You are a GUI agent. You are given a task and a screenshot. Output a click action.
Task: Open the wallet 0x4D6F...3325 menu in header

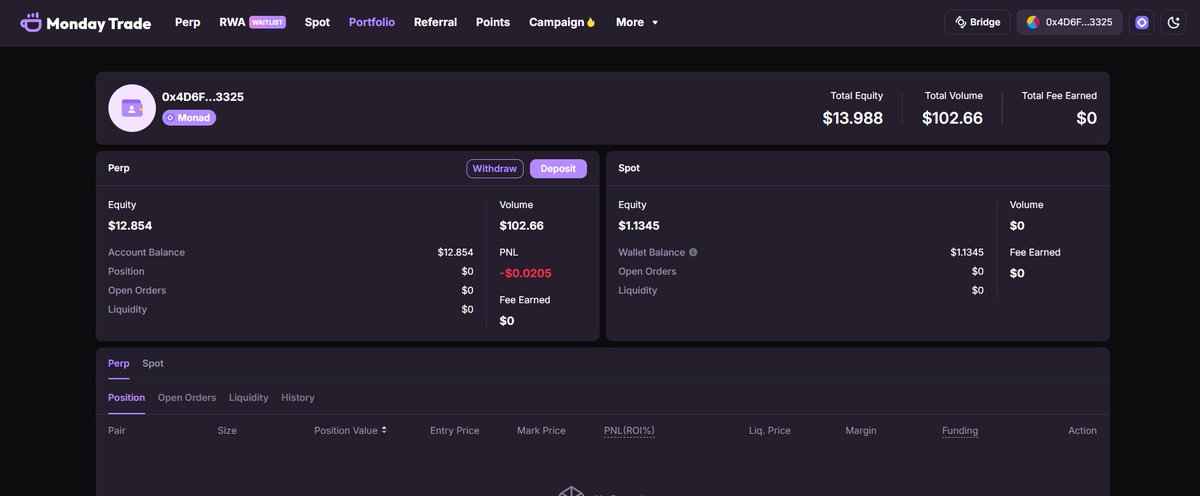tap(1069, 22)
